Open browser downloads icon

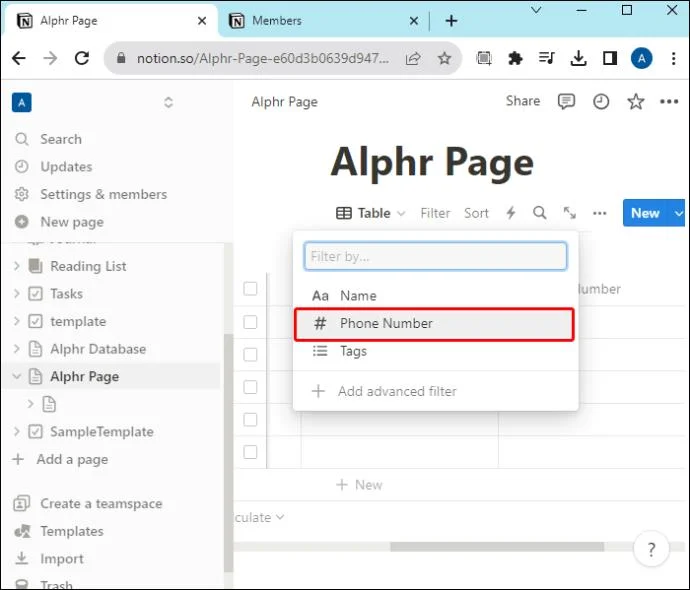point(578,58)
